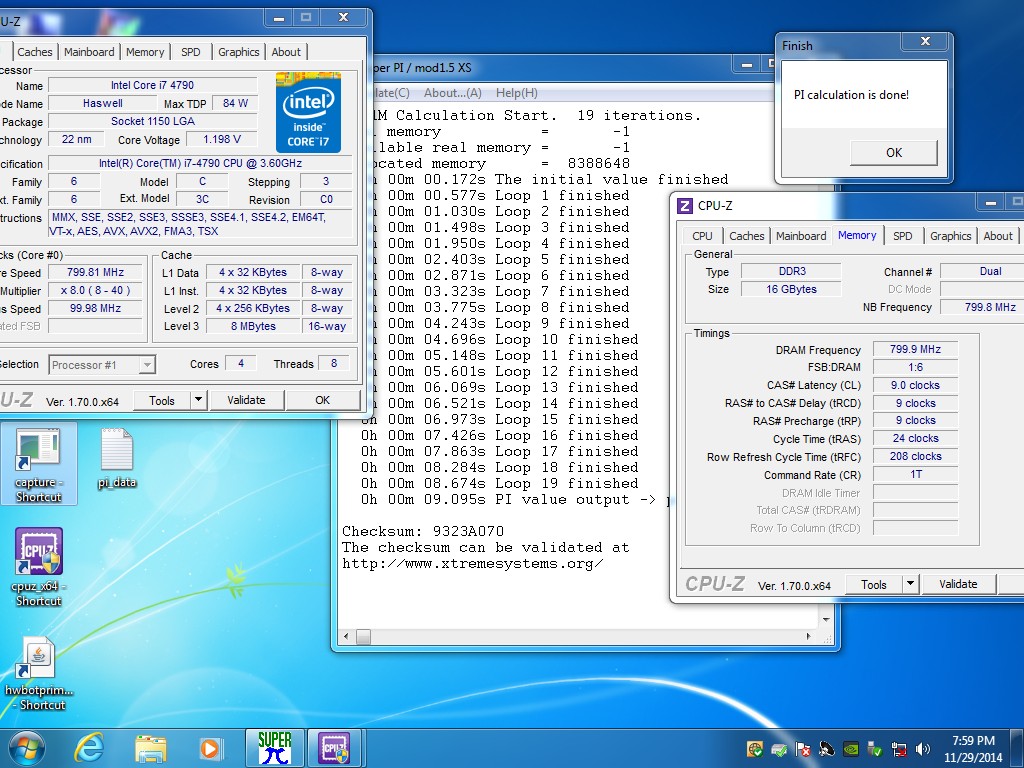
Task: Click the CPU-Z Z logo in memory window title
Action: click(685, 206)
